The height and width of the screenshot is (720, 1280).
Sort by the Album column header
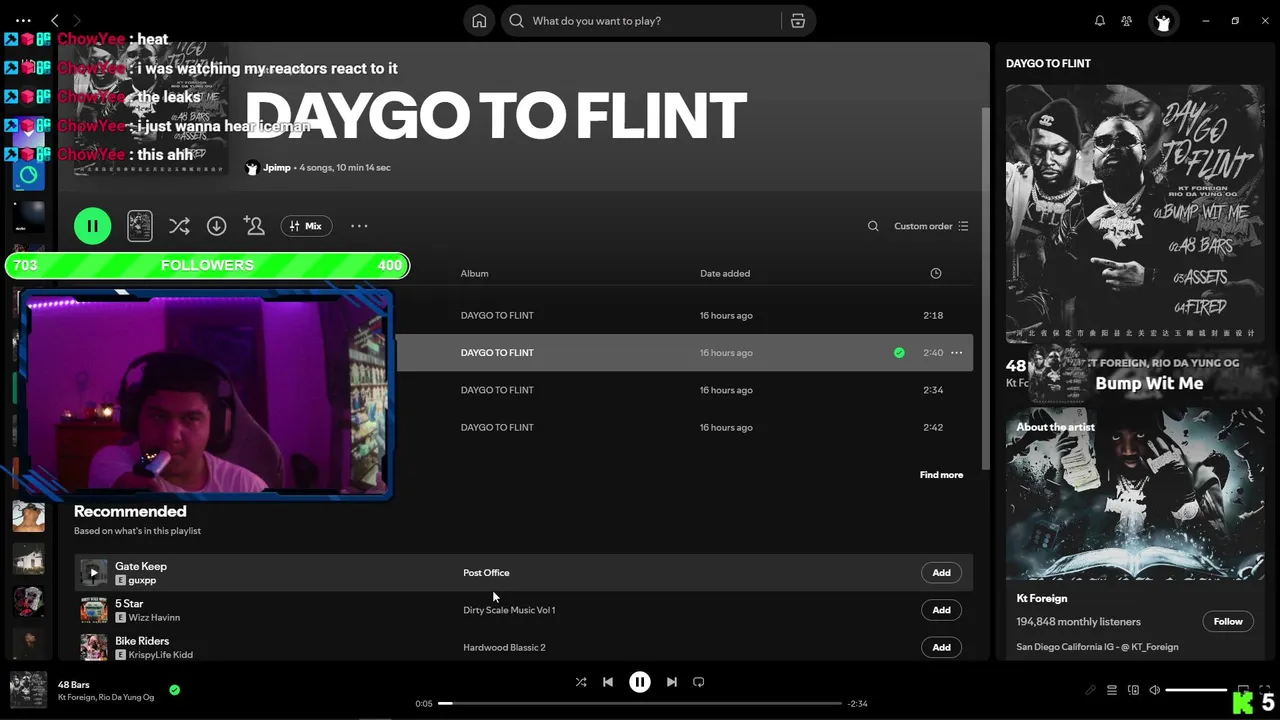474,273
